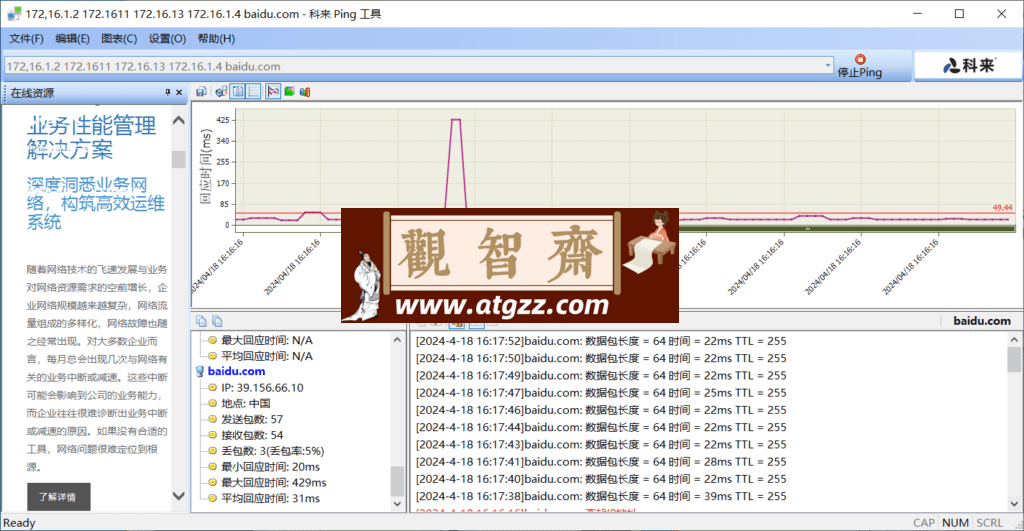Click the log entry with 25ms at 16:17:47
The height and width of the screenshot is (531, 1024).
(601, 393)
